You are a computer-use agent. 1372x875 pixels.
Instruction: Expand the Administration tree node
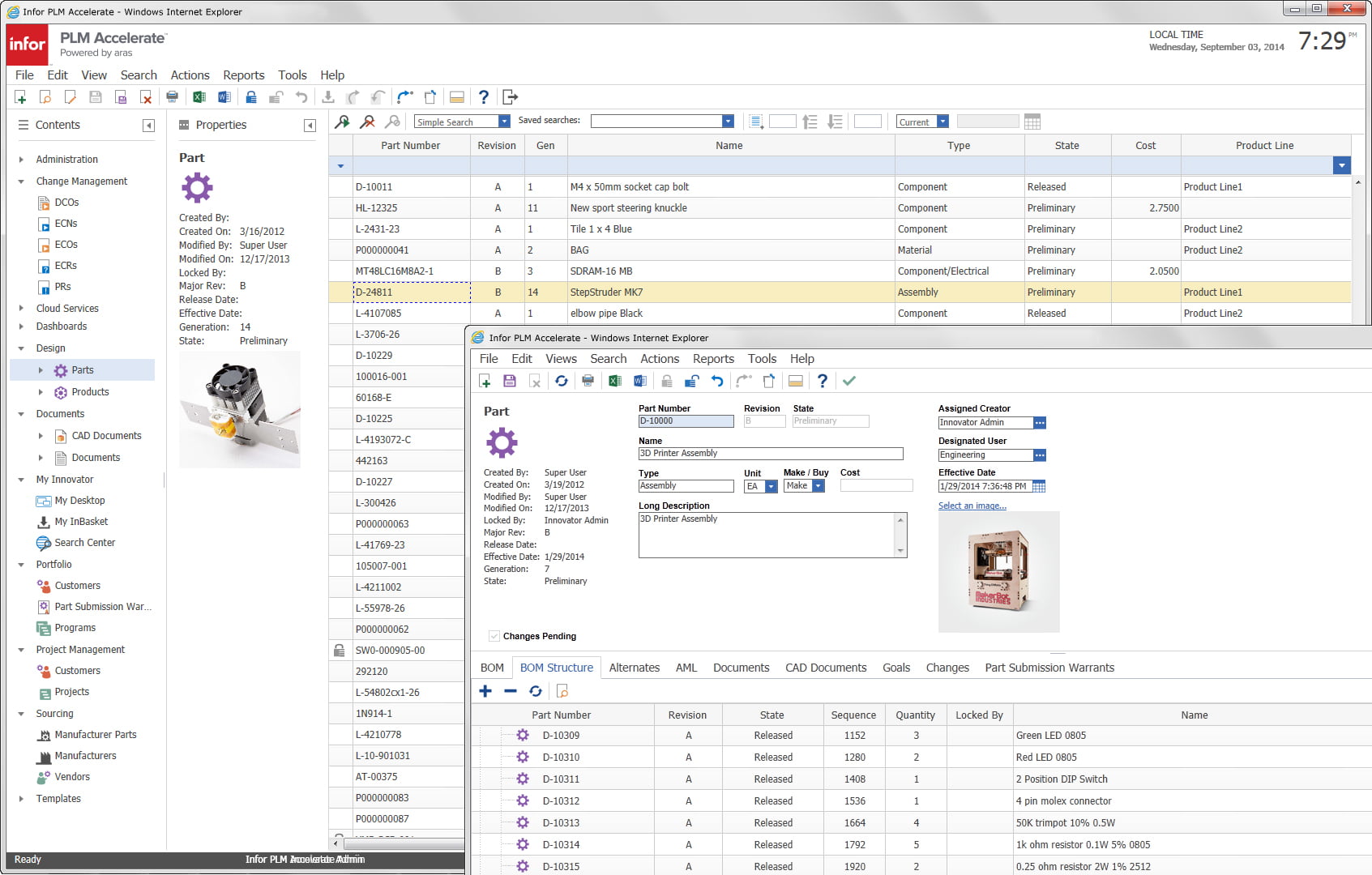22,159
